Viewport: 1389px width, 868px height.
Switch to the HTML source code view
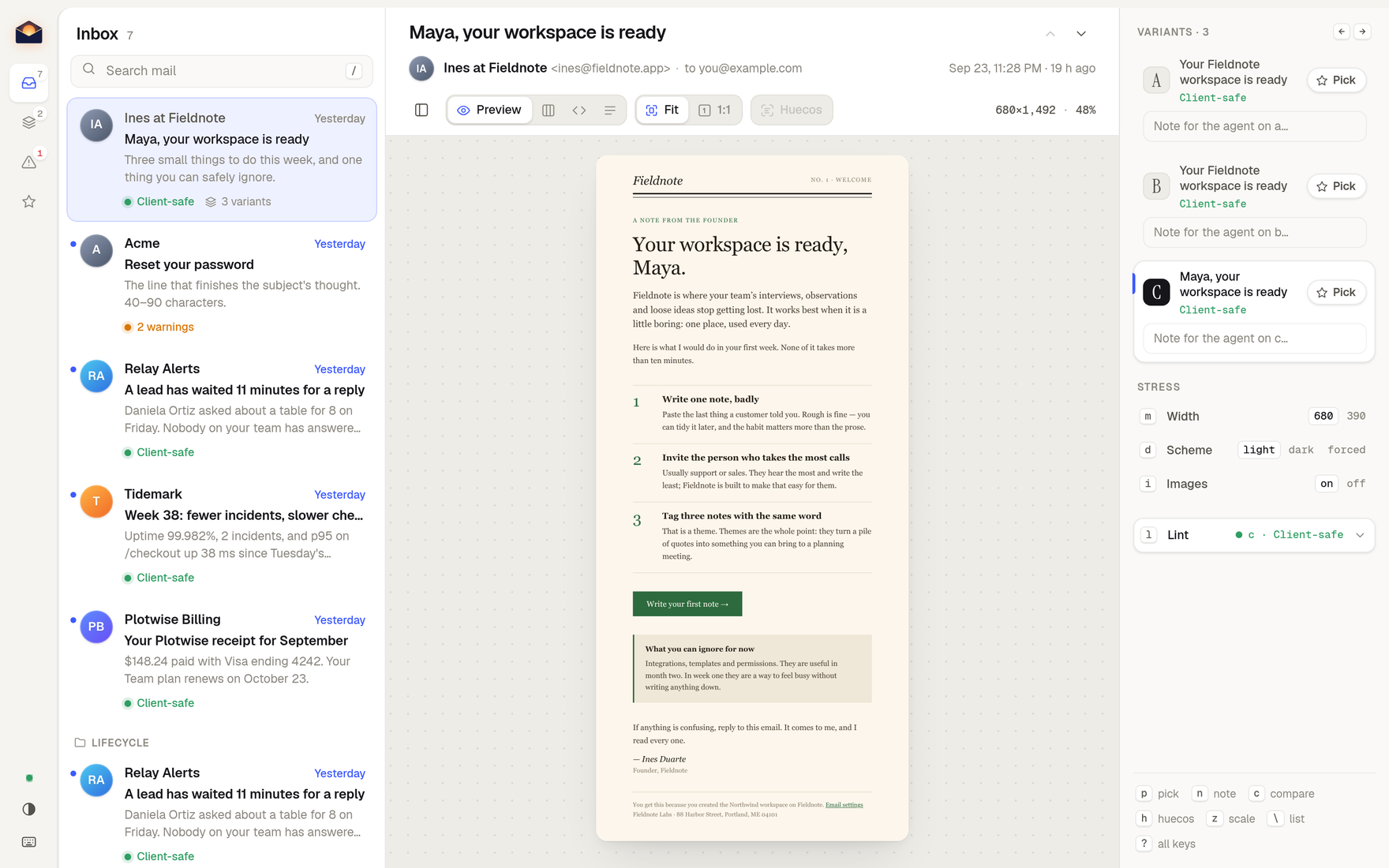click(x=579, y=110)
